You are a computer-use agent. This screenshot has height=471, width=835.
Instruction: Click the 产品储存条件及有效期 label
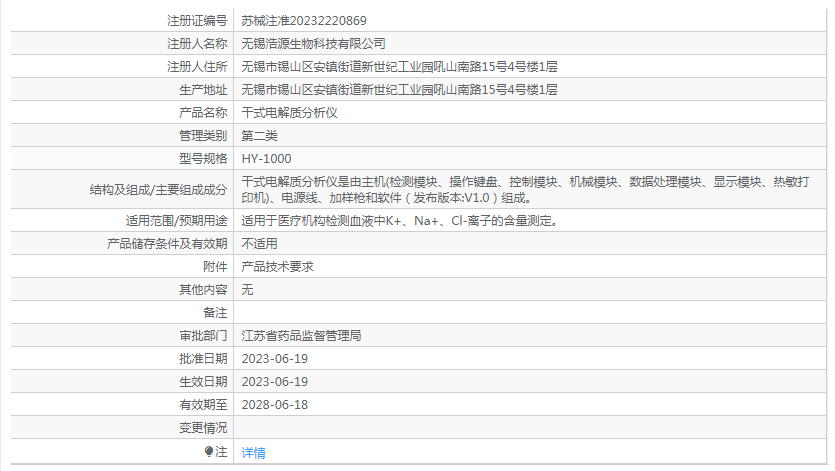click(x=167, y=243)
